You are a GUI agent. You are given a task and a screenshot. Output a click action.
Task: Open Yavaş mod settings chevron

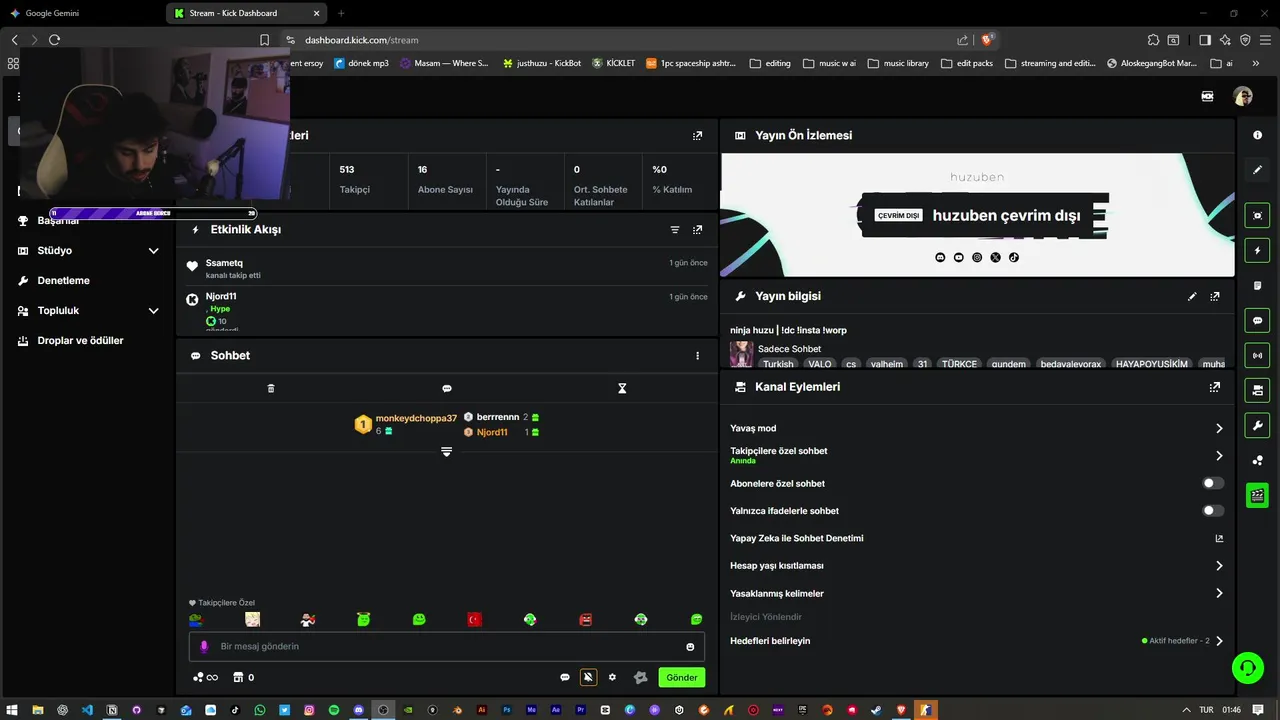pyautogui.click(x=1219, y=428)
